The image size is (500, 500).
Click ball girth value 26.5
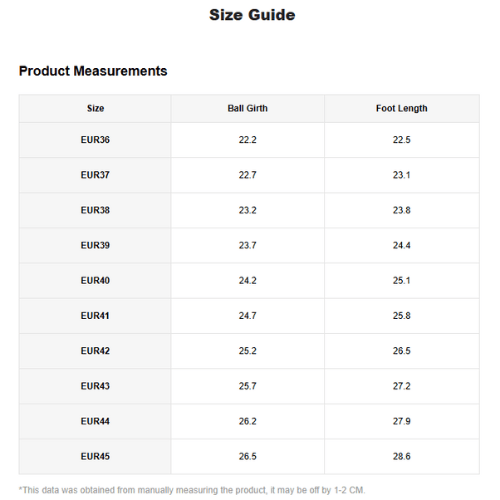pyautogui.click(x=247, y=456)
